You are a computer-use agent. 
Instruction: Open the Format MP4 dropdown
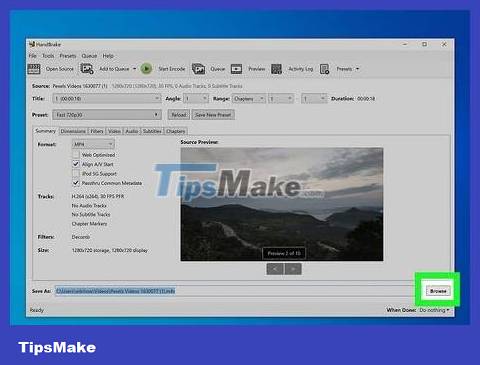pos(93,144)
